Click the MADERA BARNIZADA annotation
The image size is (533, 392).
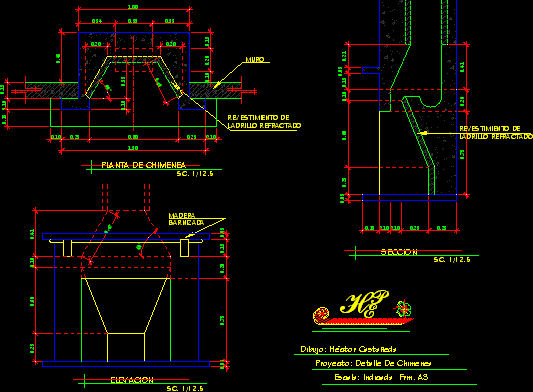[186, 219]
